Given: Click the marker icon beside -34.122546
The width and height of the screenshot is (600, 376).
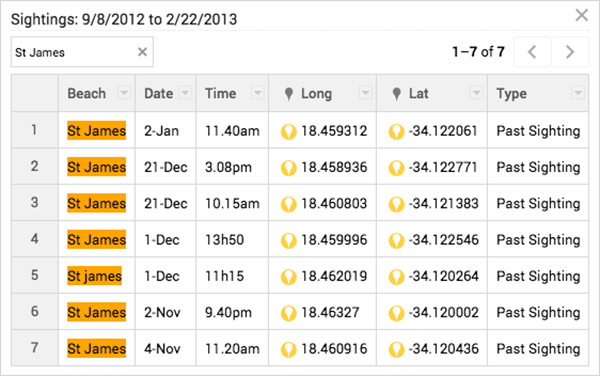Looking at the screenshot, I should pyautogui.click(x=396, y=241).
